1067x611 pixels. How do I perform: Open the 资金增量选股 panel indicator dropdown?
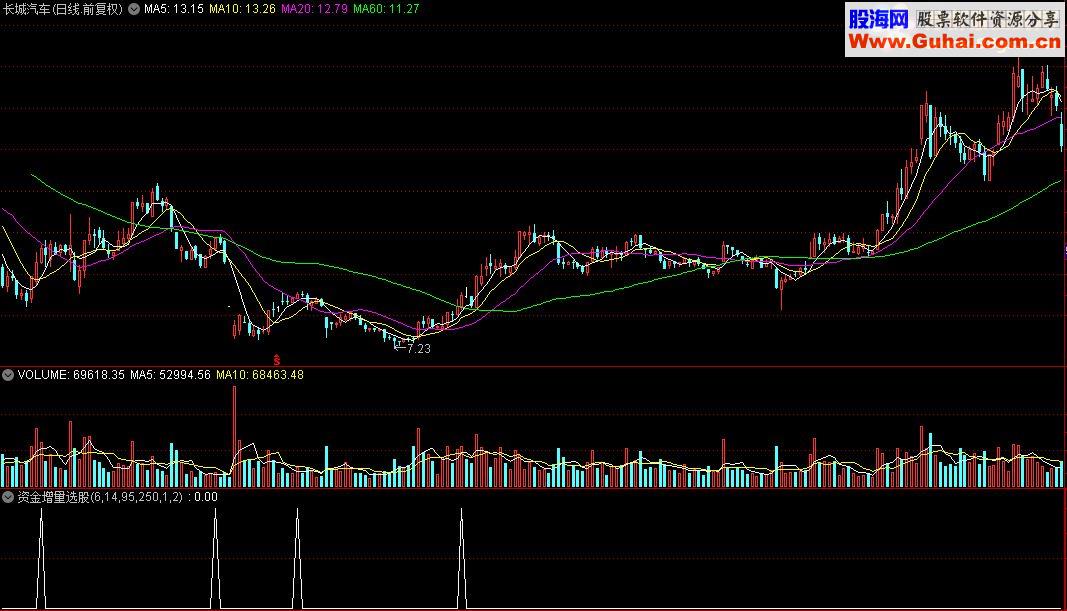point(8,497)
